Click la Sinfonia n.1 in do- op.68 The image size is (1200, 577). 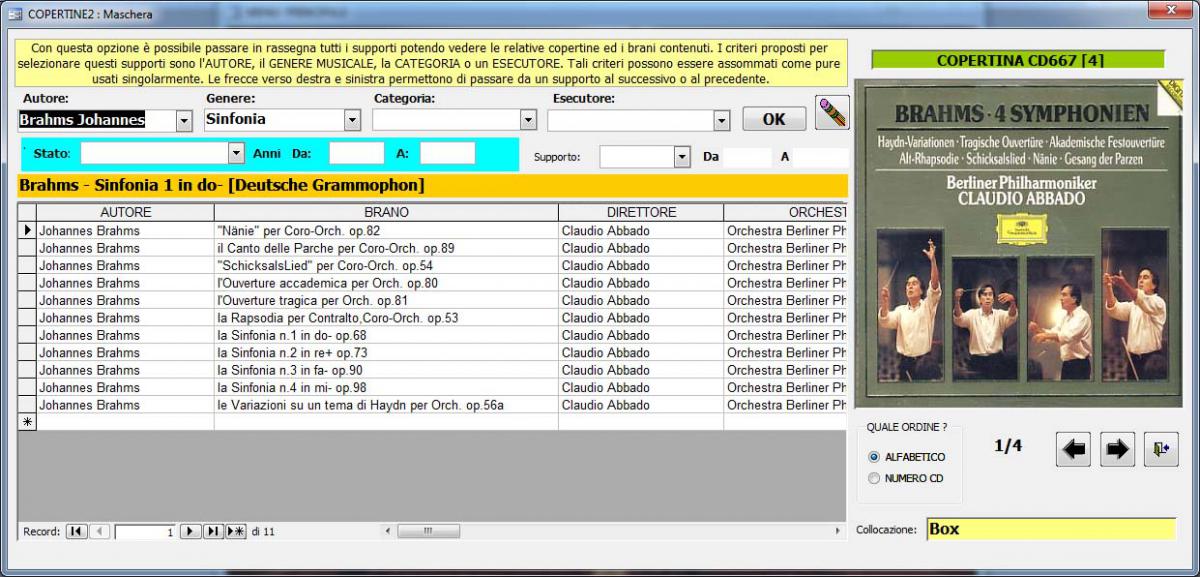click(386, 335)
